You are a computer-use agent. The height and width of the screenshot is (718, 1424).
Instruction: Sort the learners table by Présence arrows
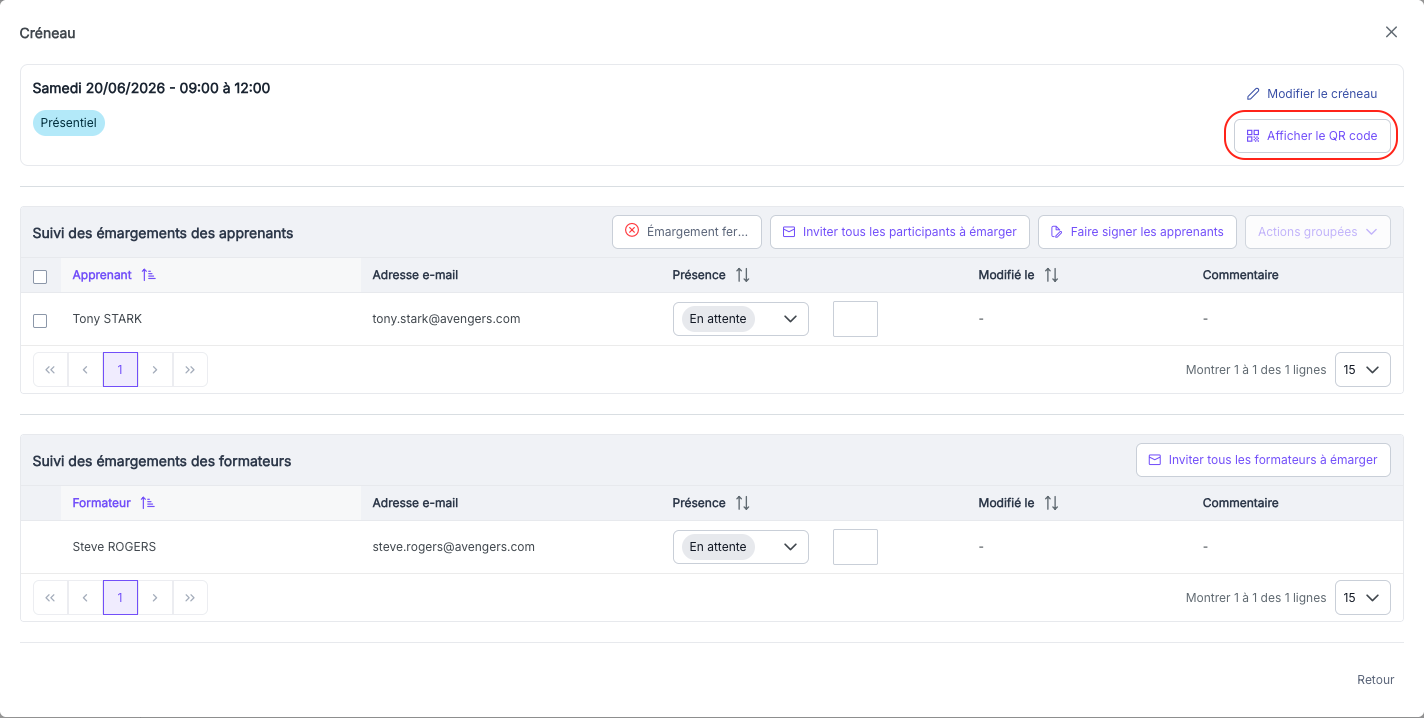[x=742, y=275]
